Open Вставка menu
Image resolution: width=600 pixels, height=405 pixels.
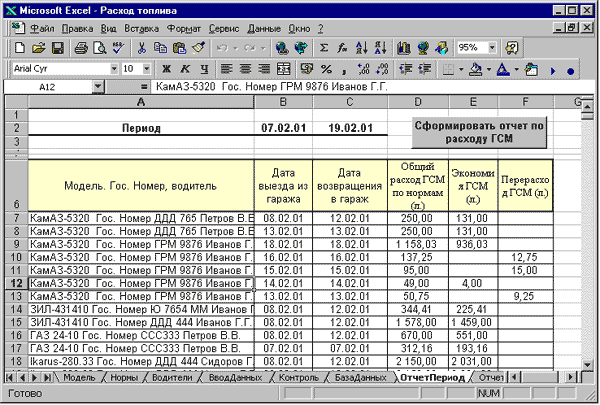pyautogui.click(x=141, y=29)
